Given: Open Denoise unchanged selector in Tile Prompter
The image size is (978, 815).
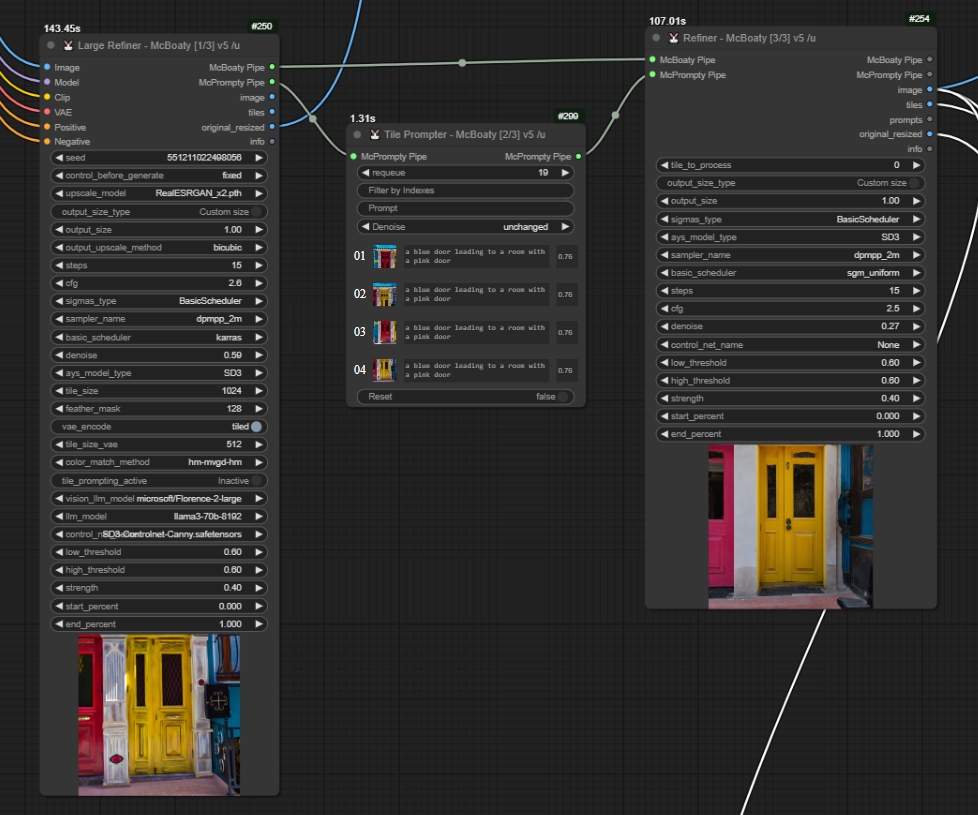Looking at the screenshot, I should [465, 227].
